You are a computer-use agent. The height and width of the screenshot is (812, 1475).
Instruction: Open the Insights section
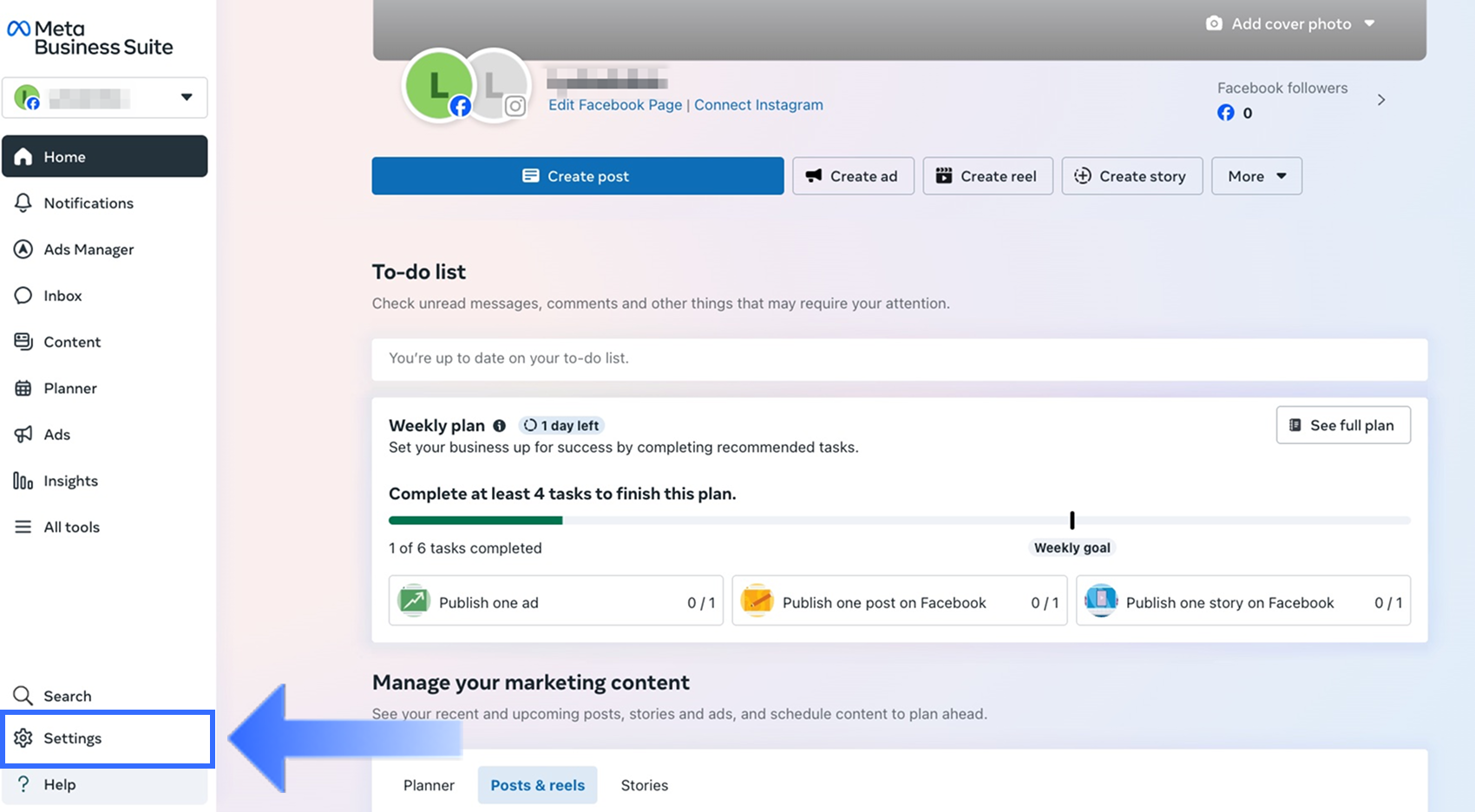point(105,481)
